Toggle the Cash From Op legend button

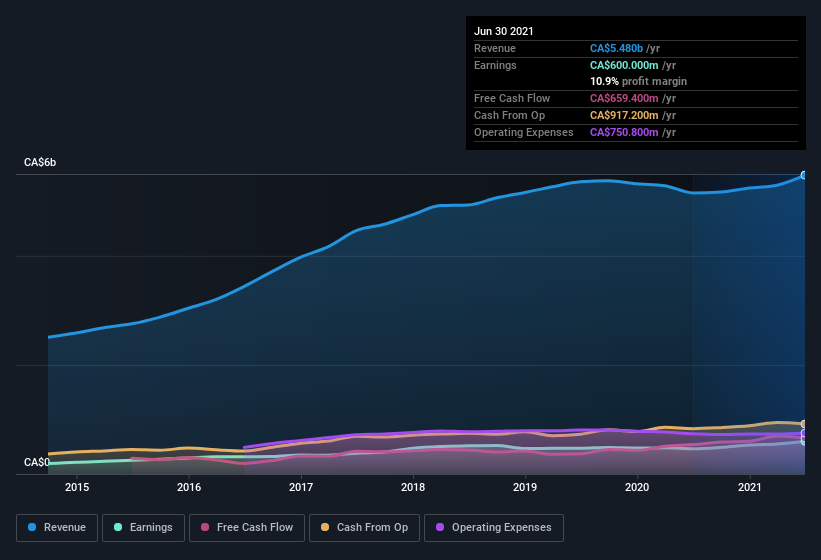364,528
